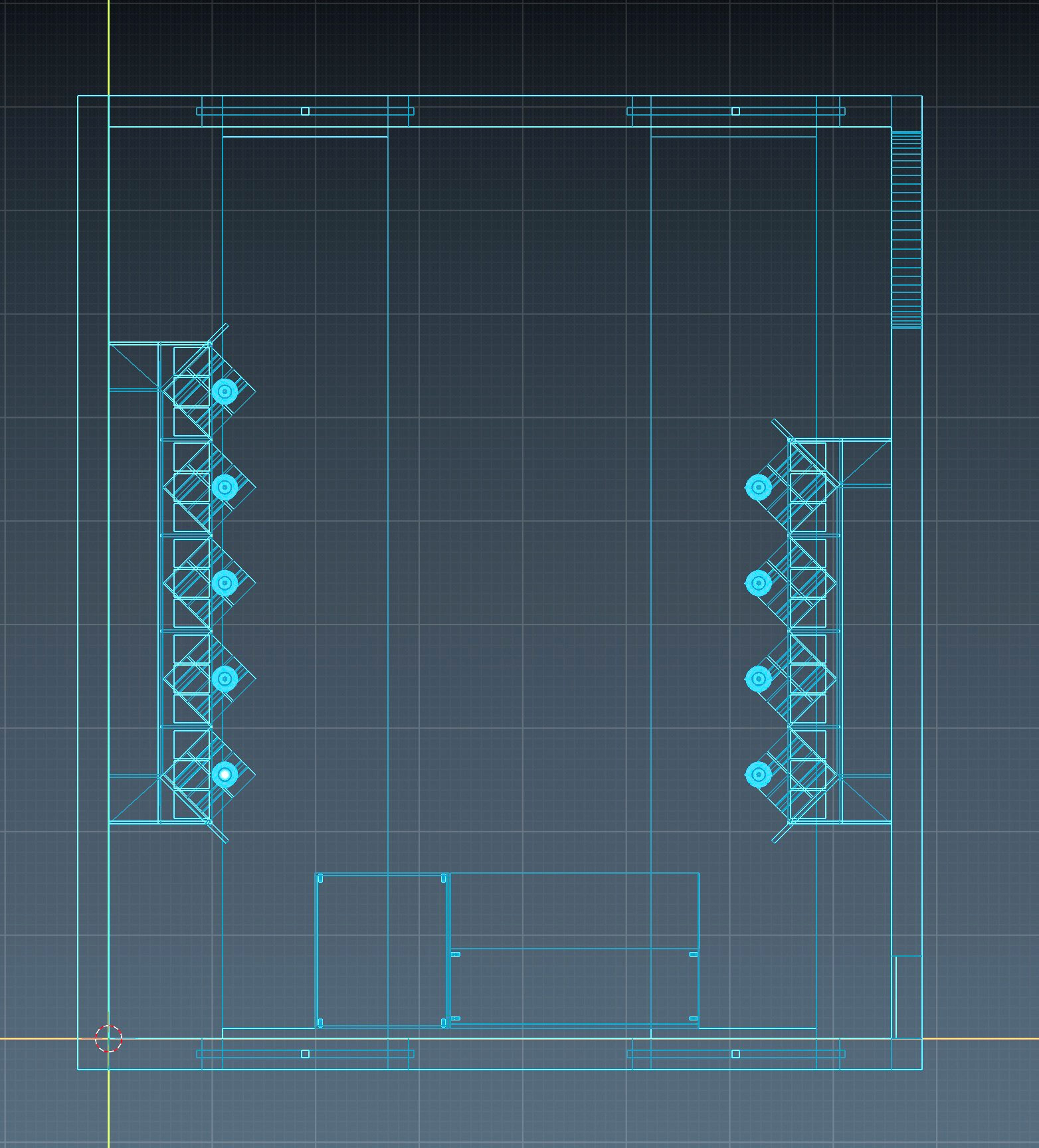The height and width of the screenshot is (1148, 1039).
Task: Select small narrow rectangle at right wall bottom
Action: tap(907, 997)
